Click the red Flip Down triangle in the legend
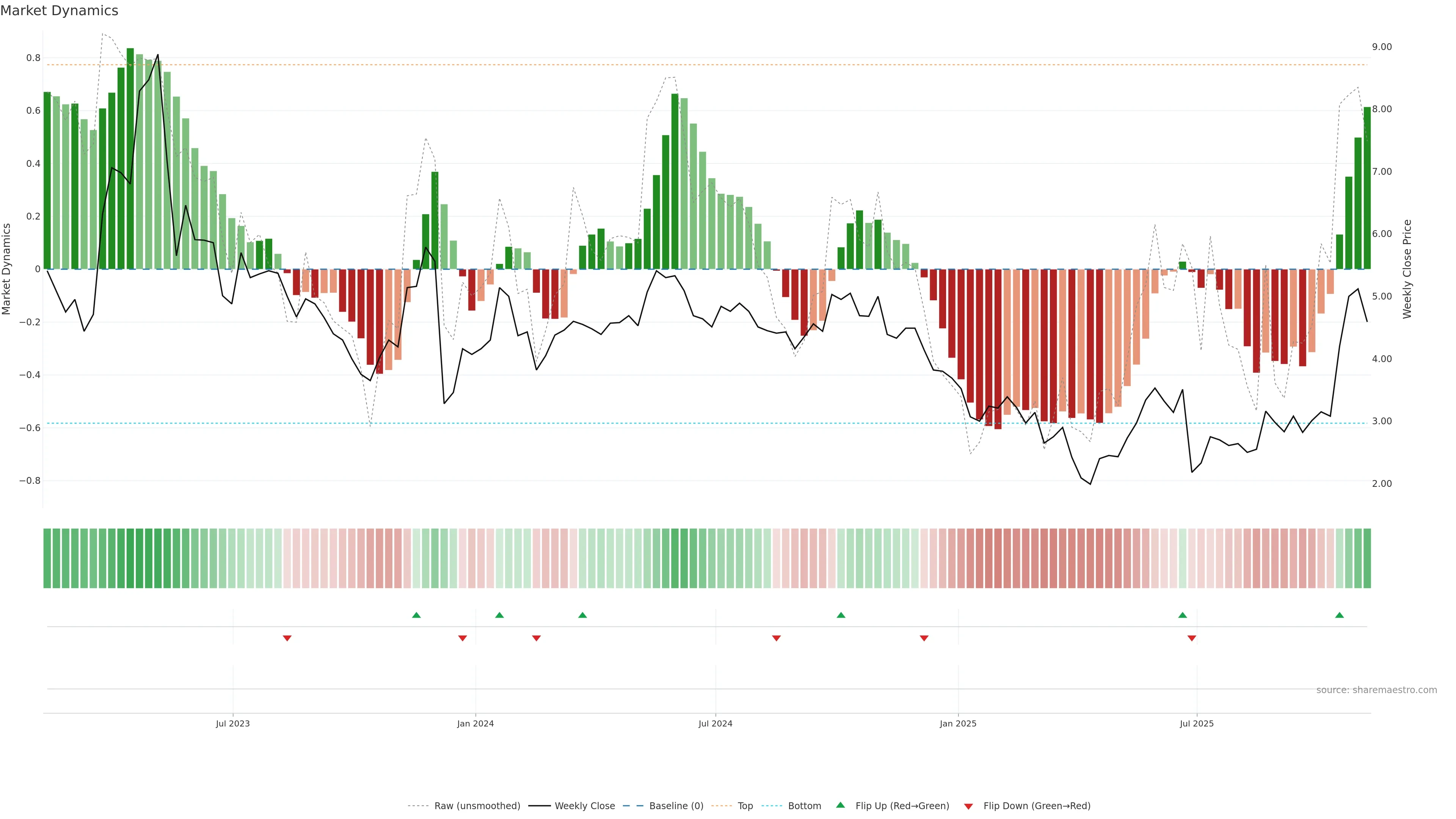Viewport: 1456px width, 819px height. click(x=968, y=806)
